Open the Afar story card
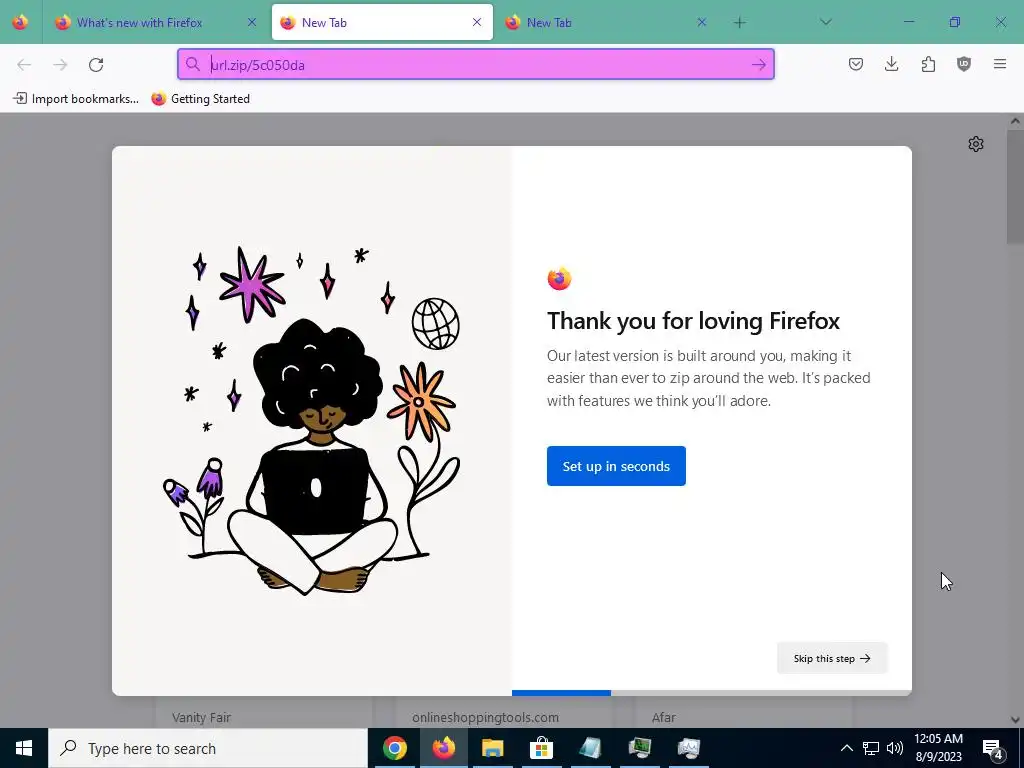Image resolution: width=1024 pixels, height=768 pixels. [744, 712]
